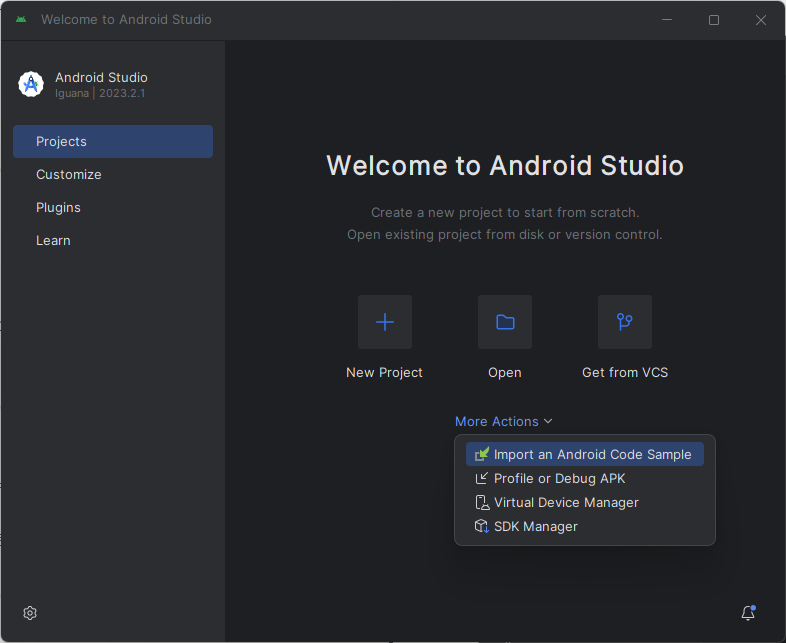
Task: Click the More Actions chevron arrow
Action: (x=548, y=421)
